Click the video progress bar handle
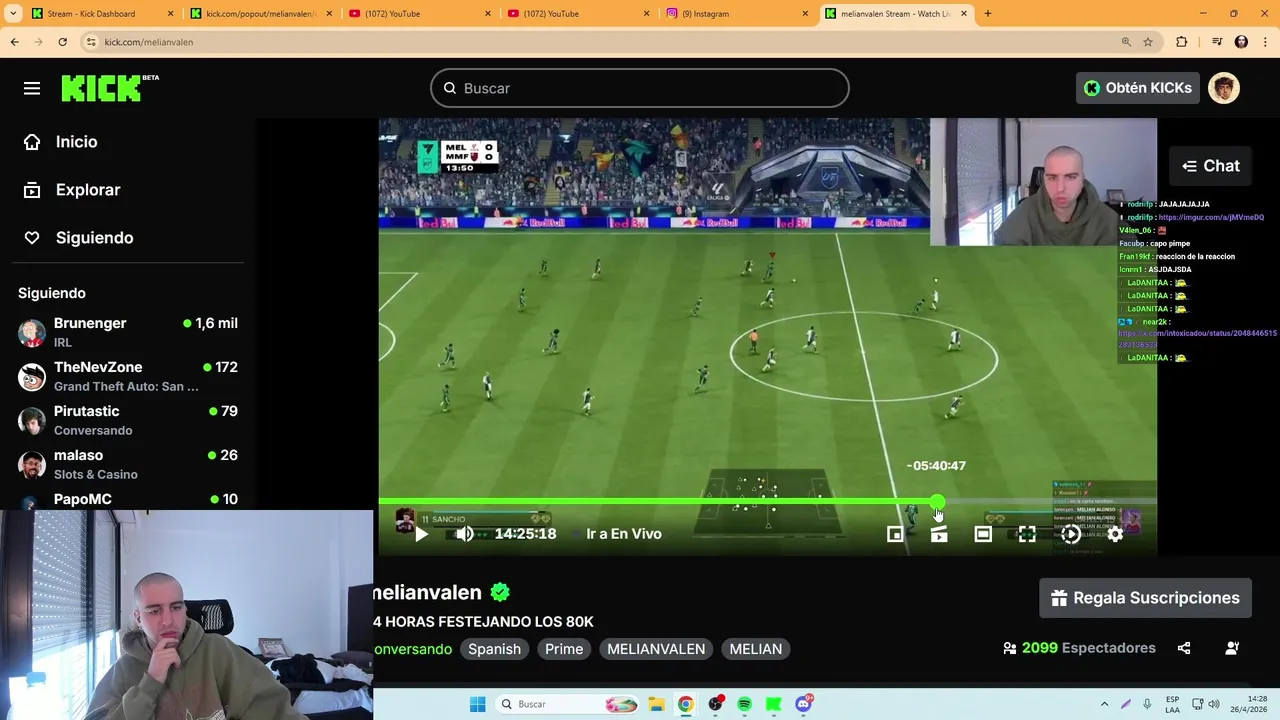 tap(937, 502)
